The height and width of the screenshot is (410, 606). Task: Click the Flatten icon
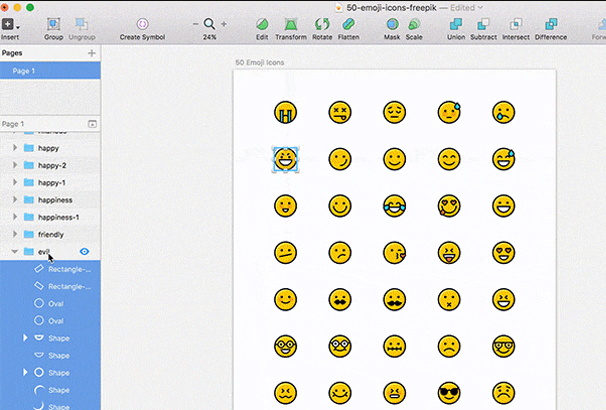[349, 23]
